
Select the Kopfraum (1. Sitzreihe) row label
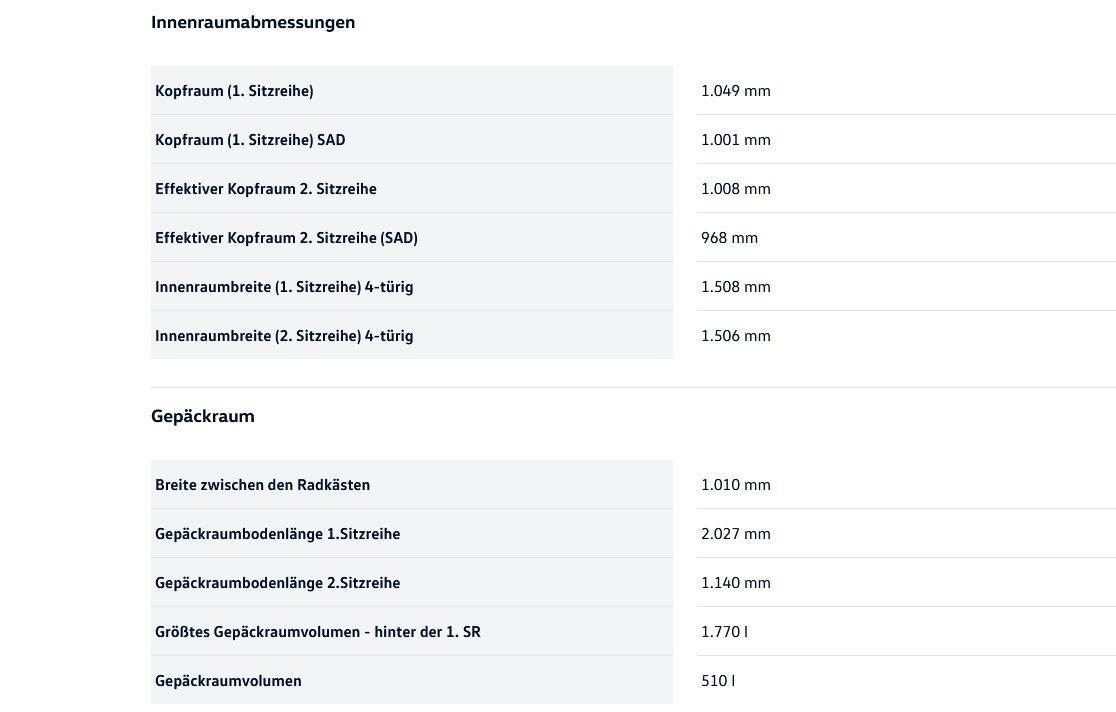click(x=234, y=90)
